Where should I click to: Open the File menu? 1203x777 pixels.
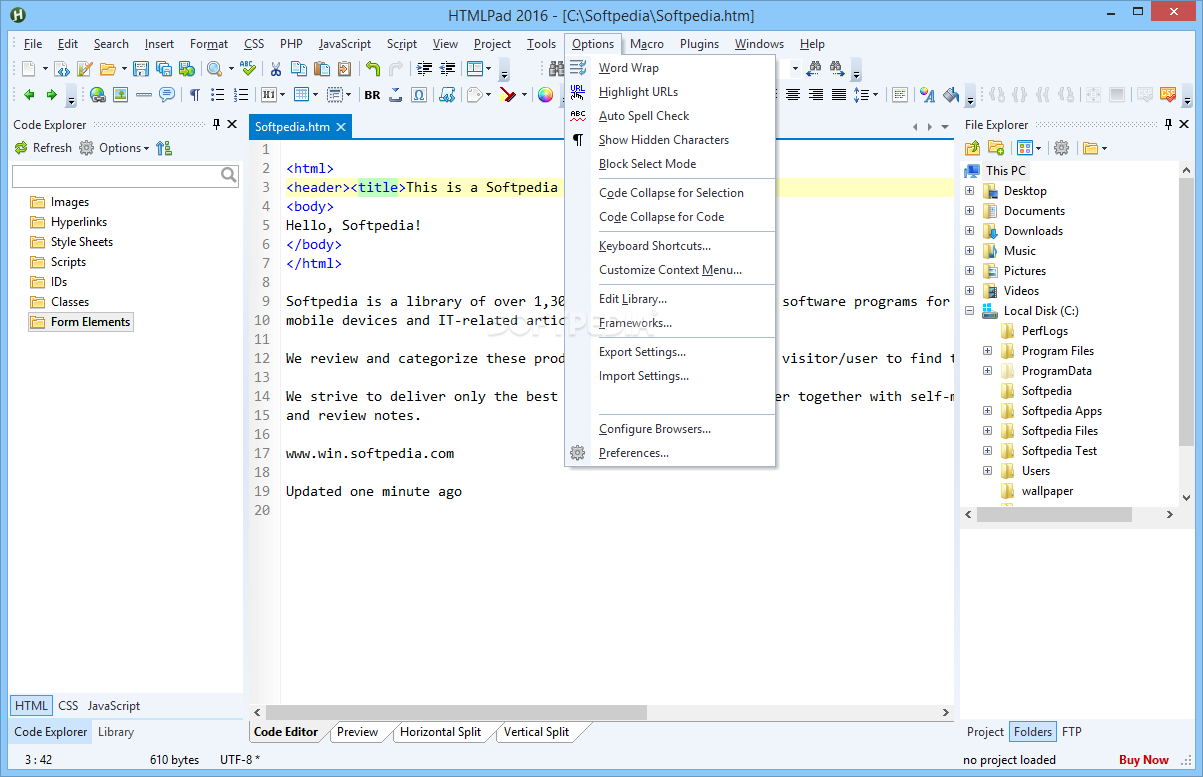pos(33,44)
